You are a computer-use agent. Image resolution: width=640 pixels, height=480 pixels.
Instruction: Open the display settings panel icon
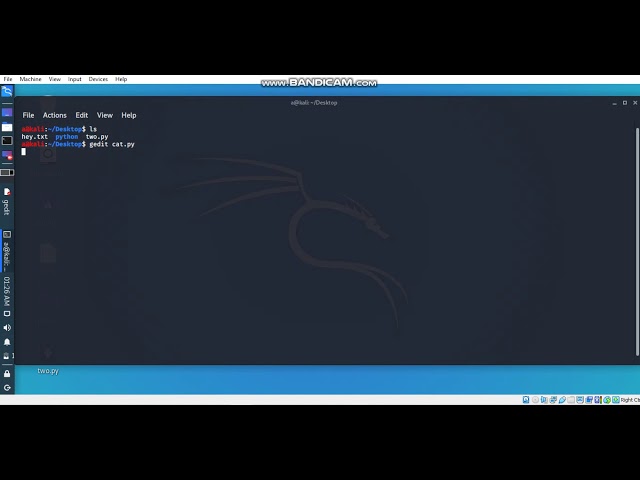pyautogui.click(x=7, y=313)
